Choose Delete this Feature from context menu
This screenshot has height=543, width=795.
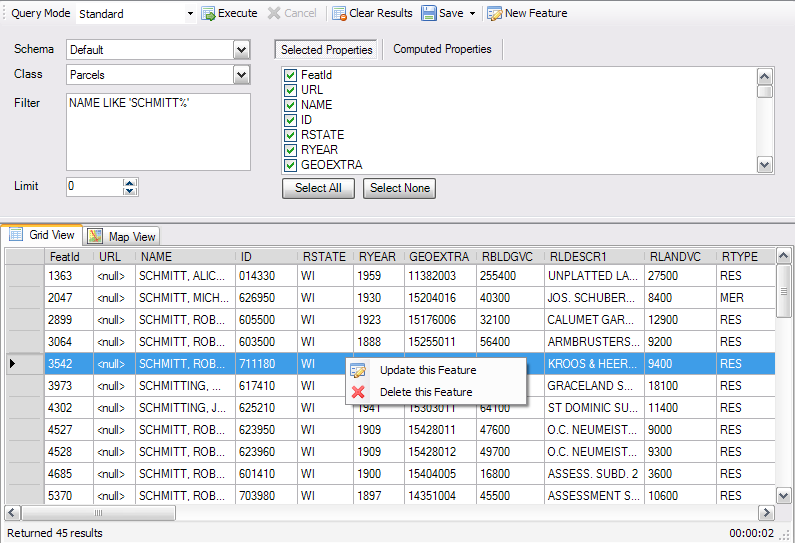pyautogui.click(x=436, y=392)
